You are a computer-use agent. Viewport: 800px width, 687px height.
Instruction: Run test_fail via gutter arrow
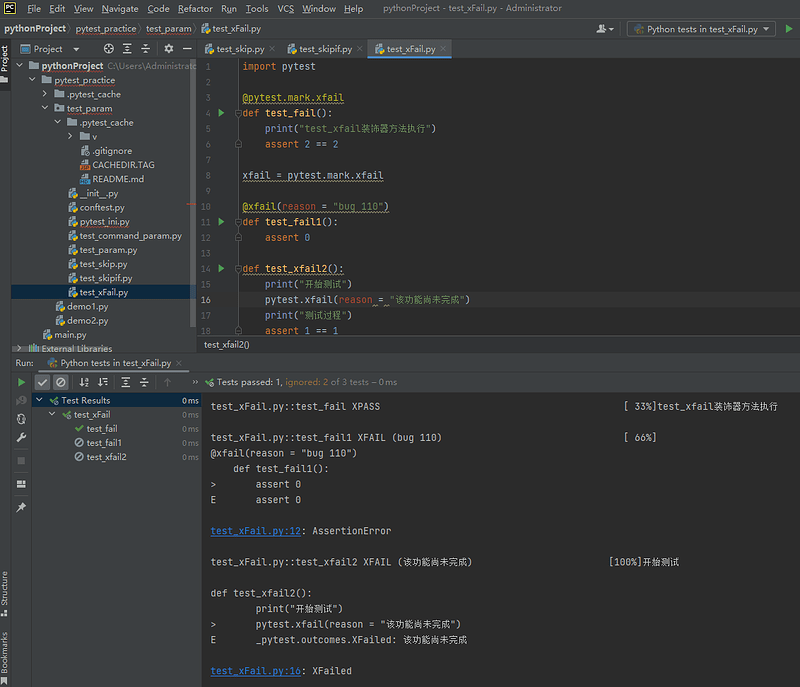pos(221,113)
